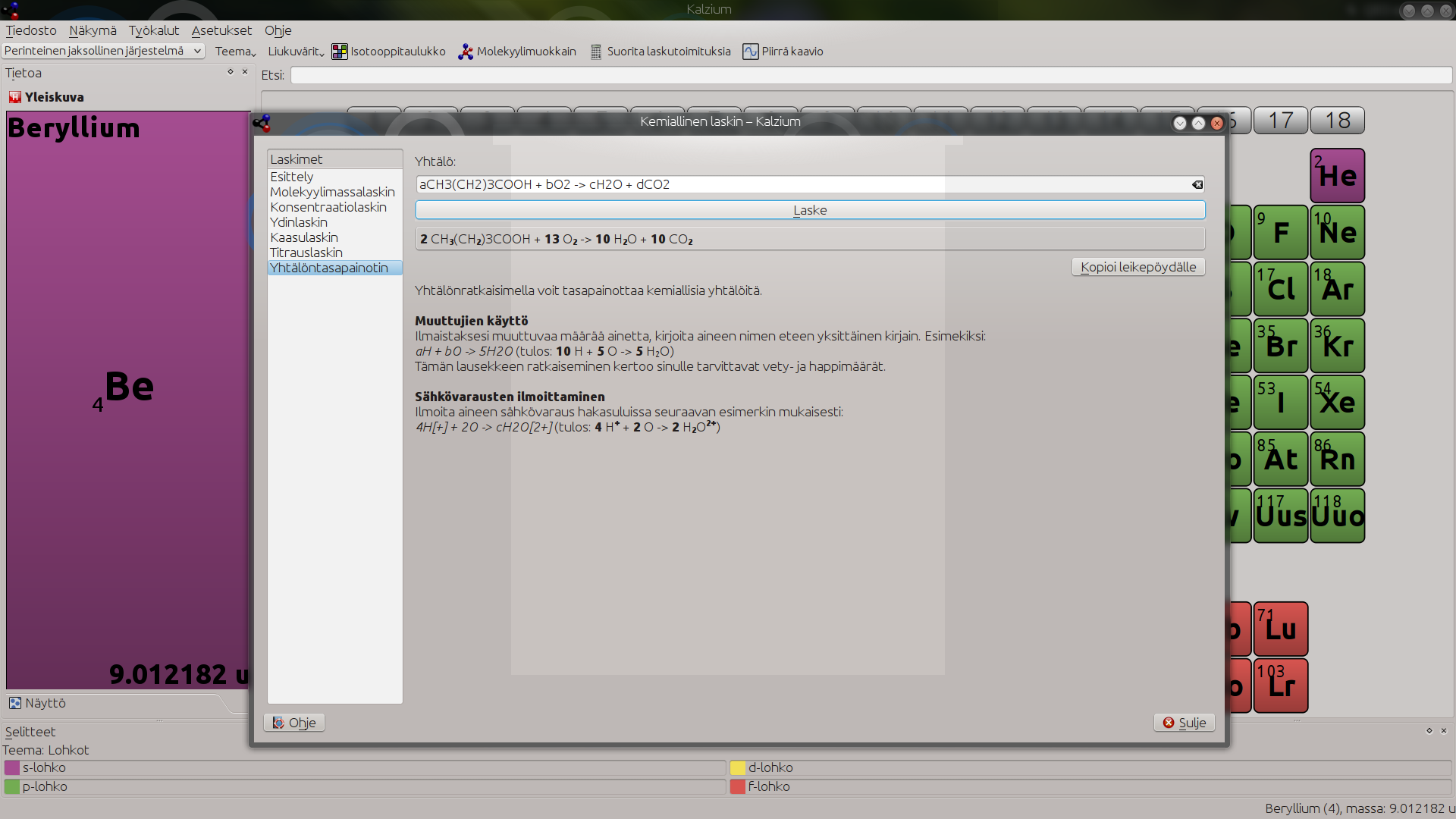Float the Tietoa panel
This screenshot has width=1456, height=819.
[230, 72]
